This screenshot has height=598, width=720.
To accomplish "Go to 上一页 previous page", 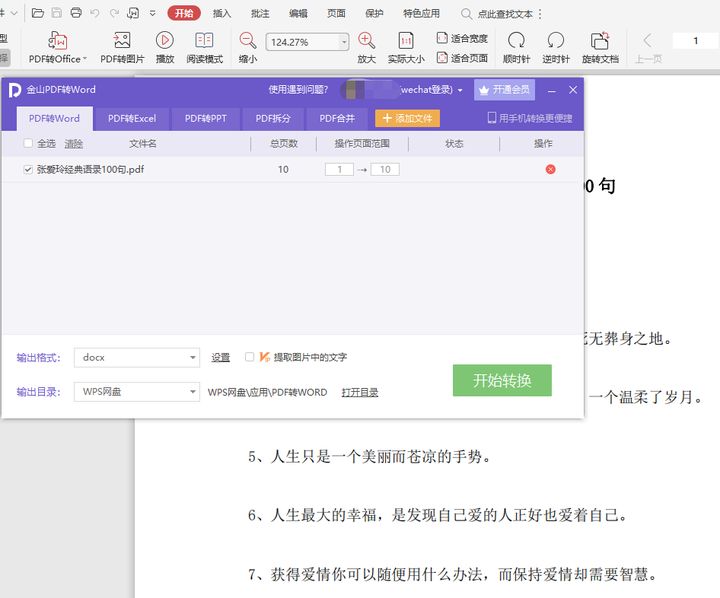I will tap(648, 47).
